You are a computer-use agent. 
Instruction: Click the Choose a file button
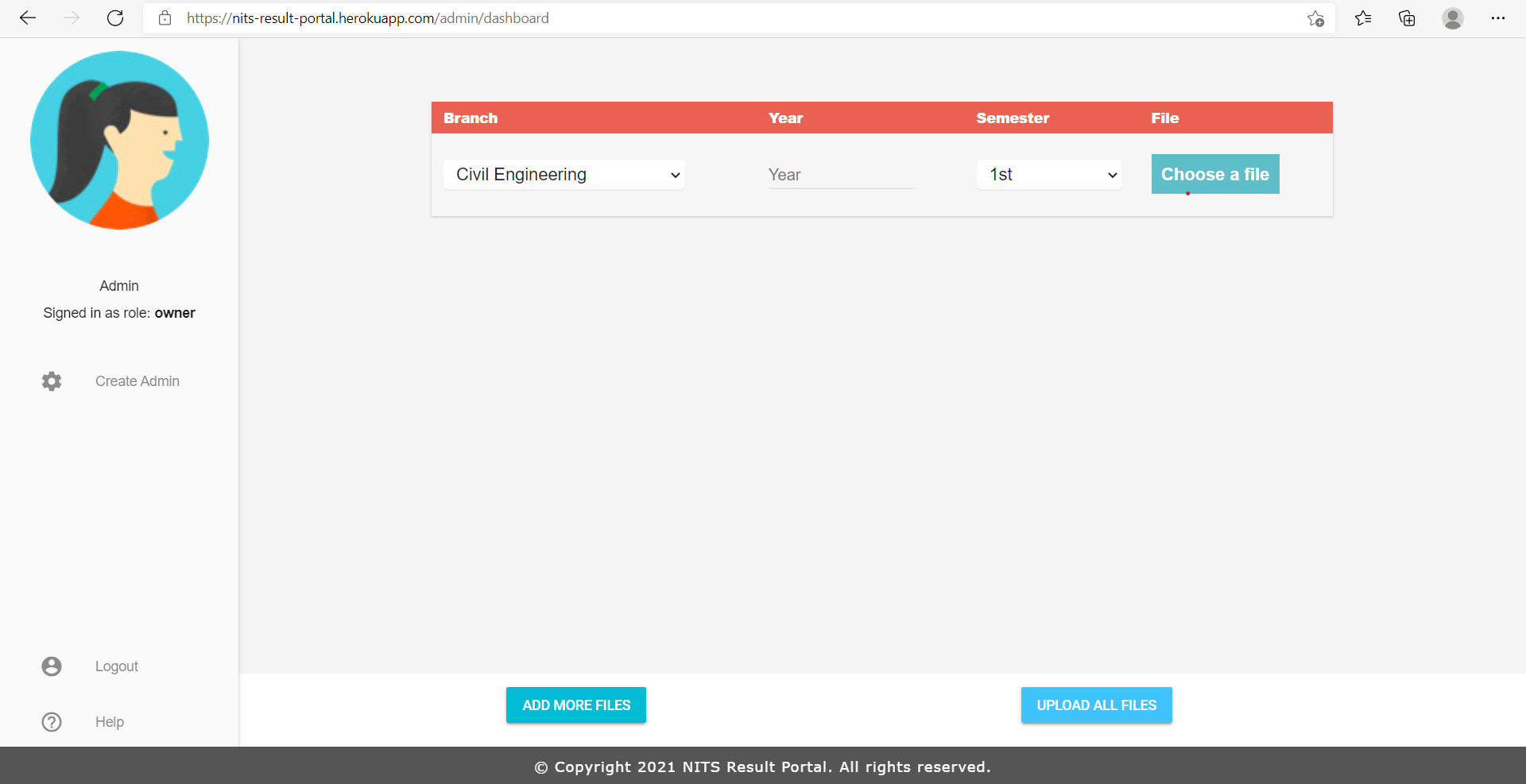tap(1214, 174)
